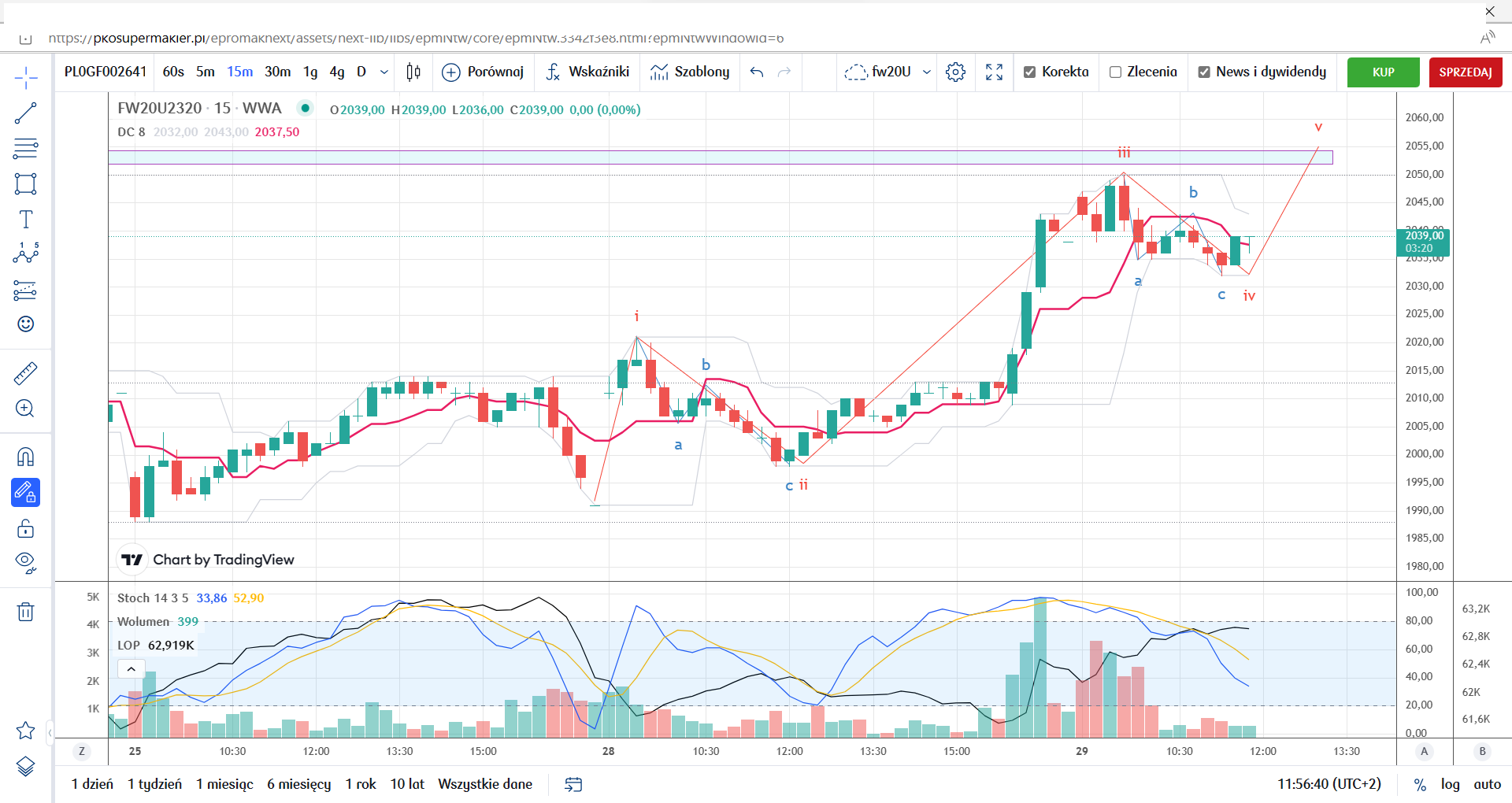Open the object tree layers icon
Screen dimensions: 1512x803
coord(25,766)
